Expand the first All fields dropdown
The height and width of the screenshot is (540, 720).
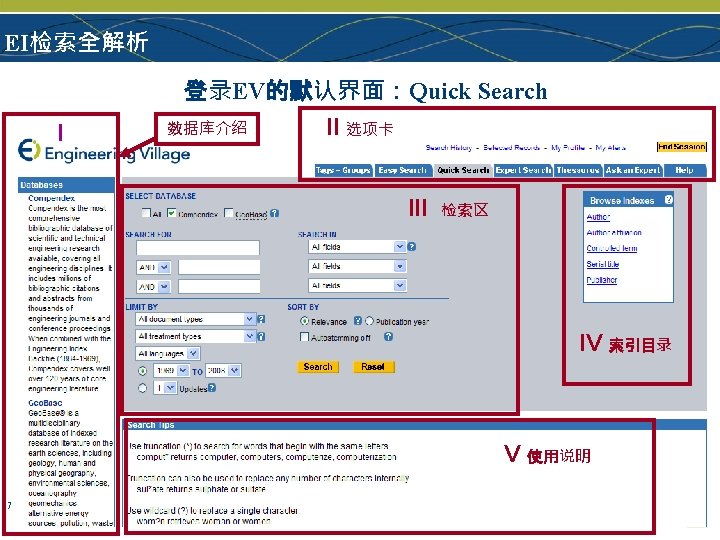357,247
